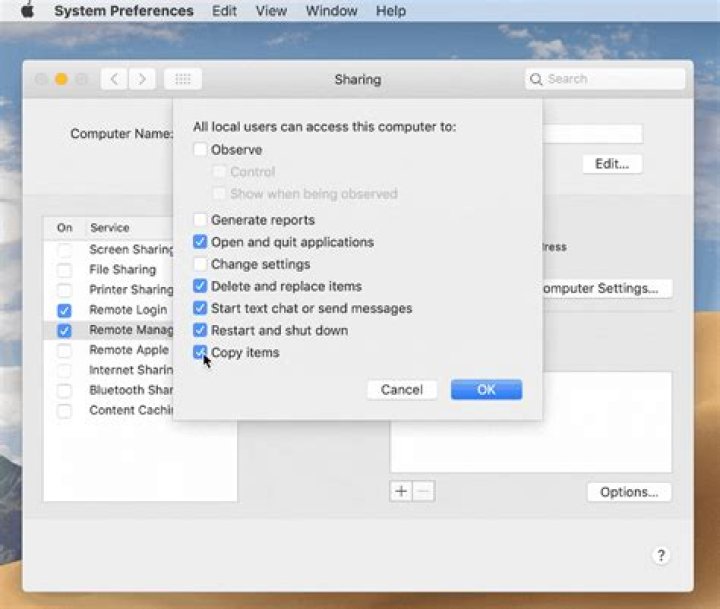This screenshot has width=720, height=609.
Task: Open the Window menu
Action: click(x=331, y=11)
